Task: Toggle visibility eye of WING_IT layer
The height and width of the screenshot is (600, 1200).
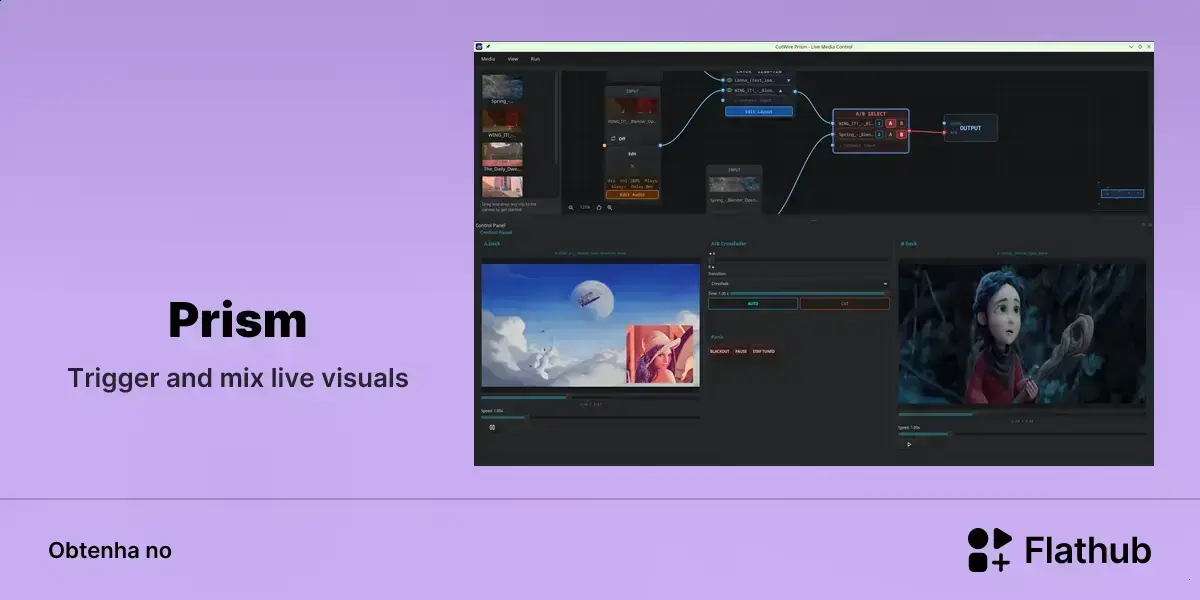Action: tap(729, 90)
